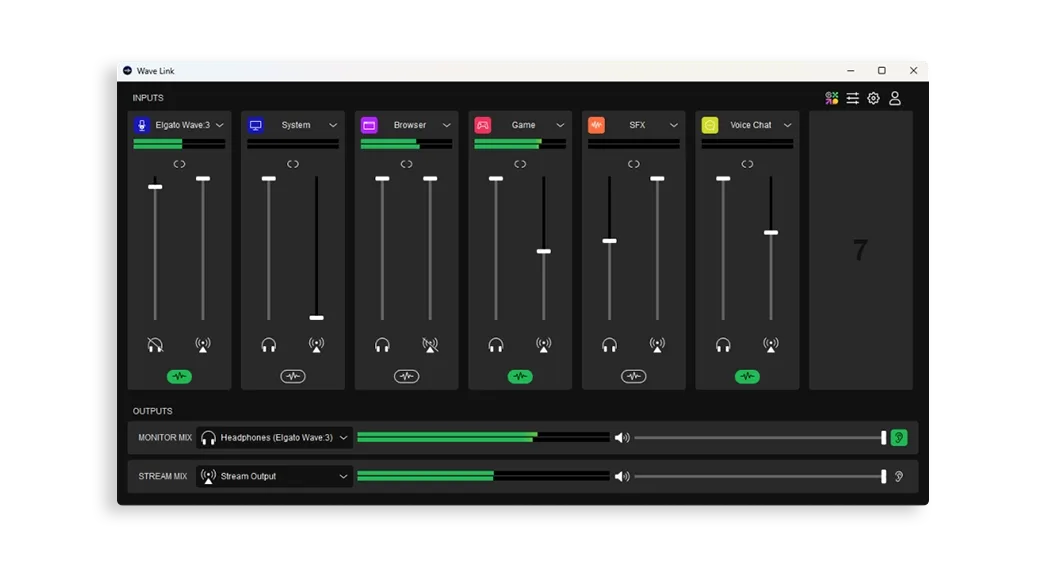Viewport: 1046px width, 568px height.
Task: Adjust Stream Mix master volume slider
Action: (x=760, y=477)
